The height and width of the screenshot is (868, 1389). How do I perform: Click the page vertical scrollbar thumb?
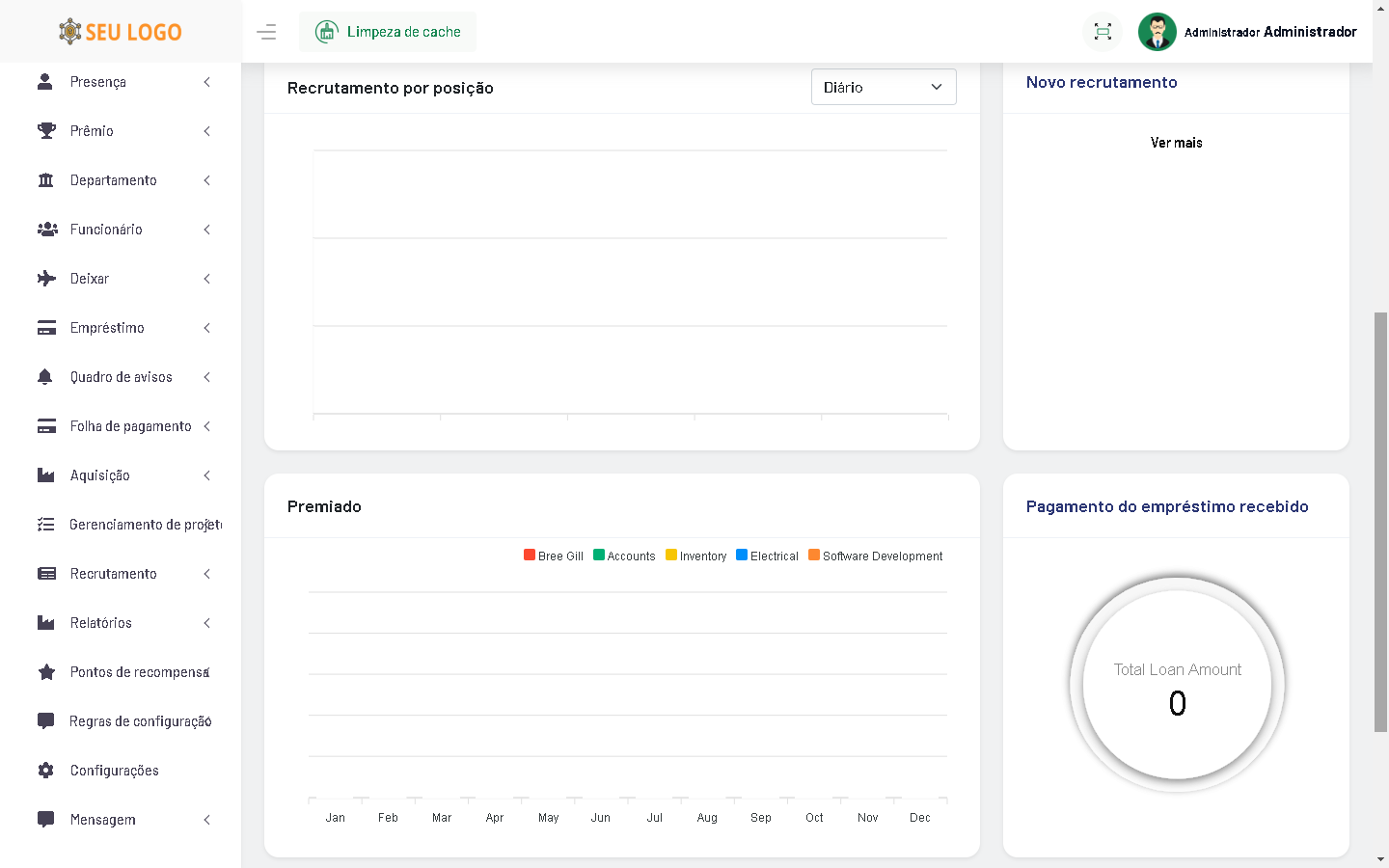(x=1380, y=521)
